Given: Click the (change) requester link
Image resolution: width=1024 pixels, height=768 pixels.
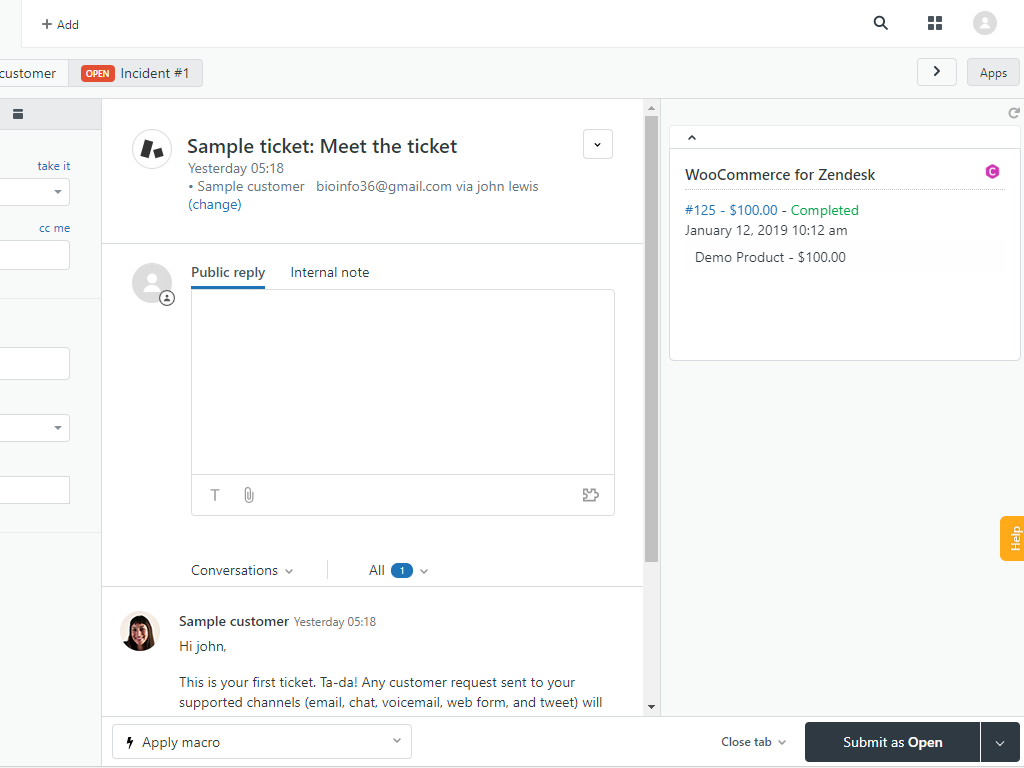Looking at the screenshot, I should pyautogui.click(x=215, y=204).
